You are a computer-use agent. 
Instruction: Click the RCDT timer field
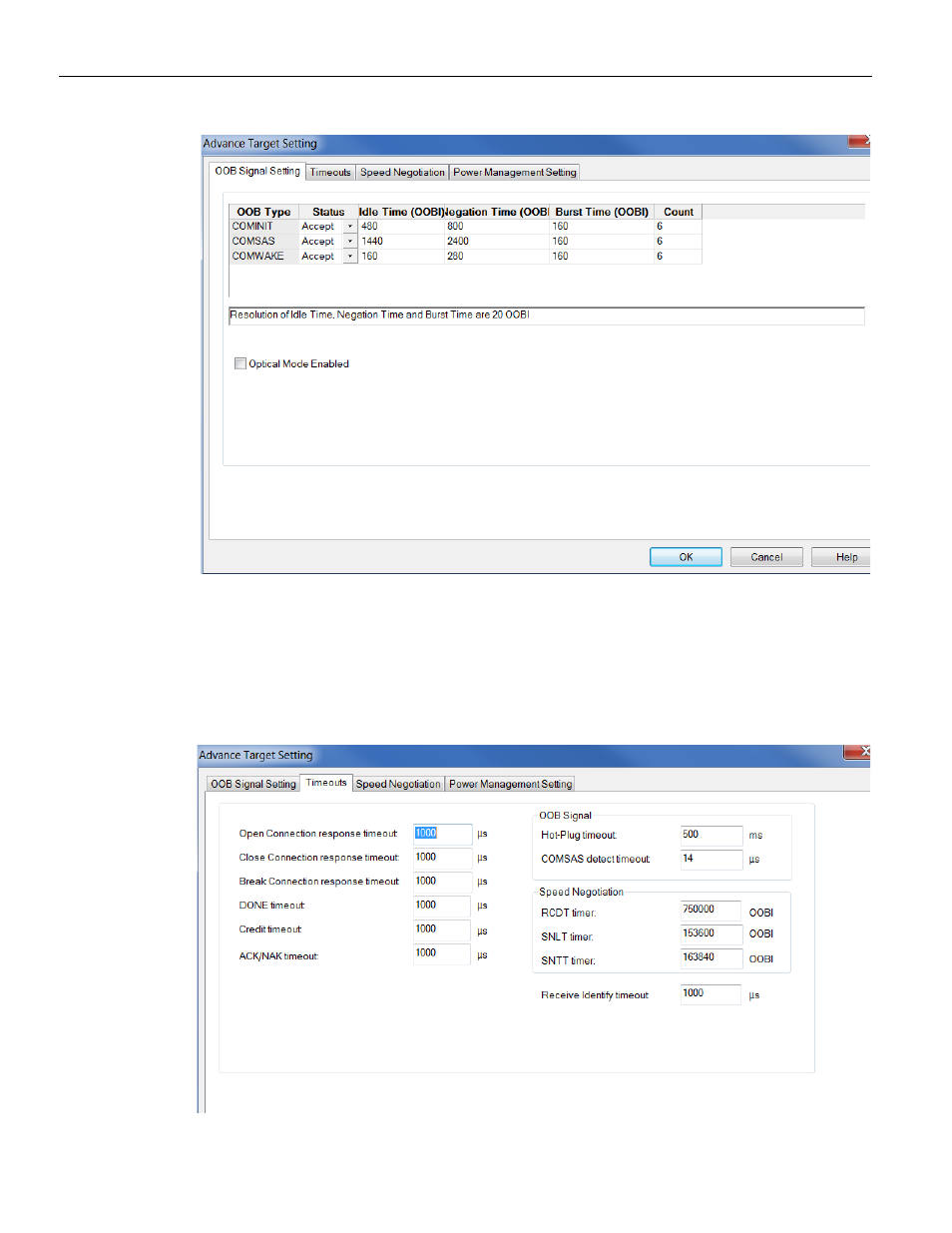point(712,911)
